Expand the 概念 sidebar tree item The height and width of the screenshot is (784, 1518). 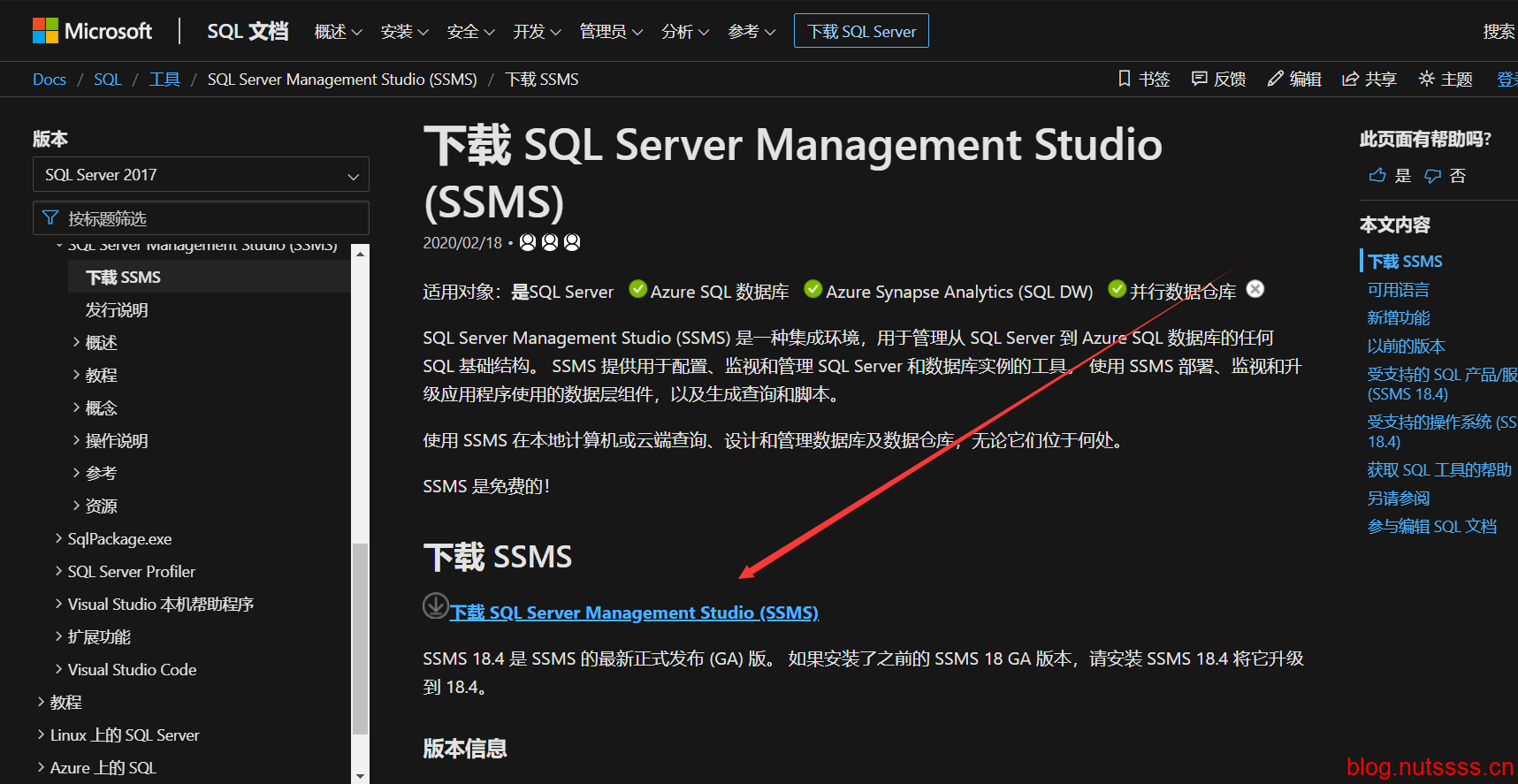tap(77, 407)
